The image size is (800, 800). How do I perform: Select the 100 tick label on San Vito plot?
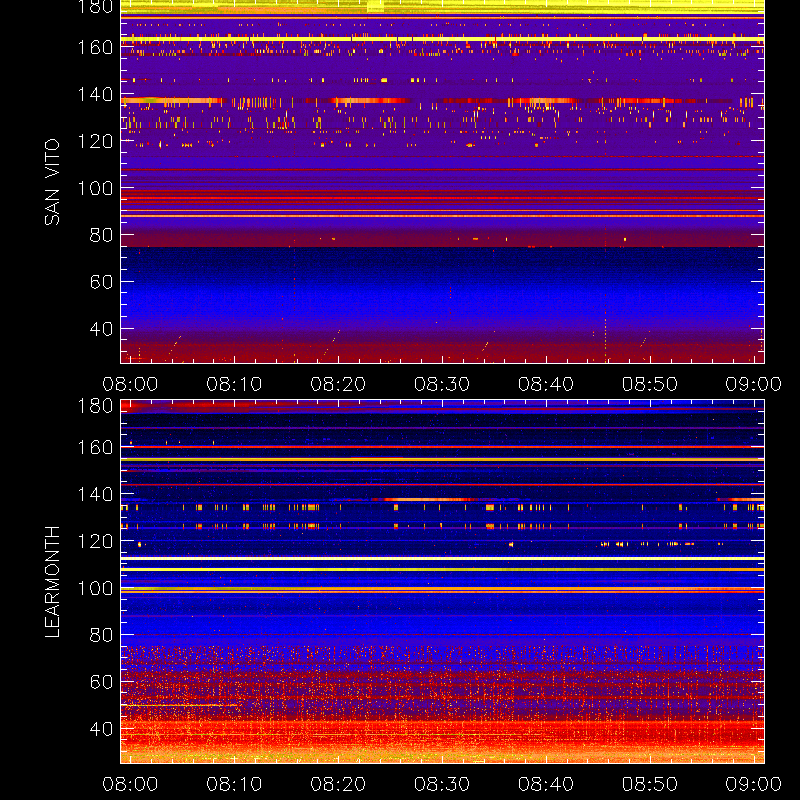95,188
